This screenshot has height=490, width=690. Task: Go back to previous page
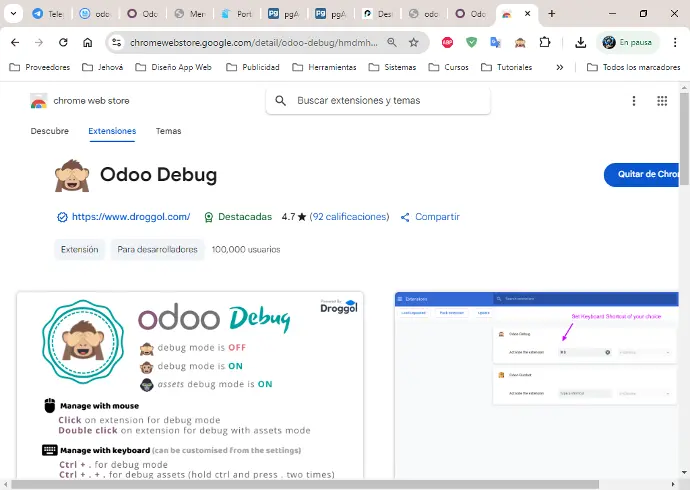point(15,42)
